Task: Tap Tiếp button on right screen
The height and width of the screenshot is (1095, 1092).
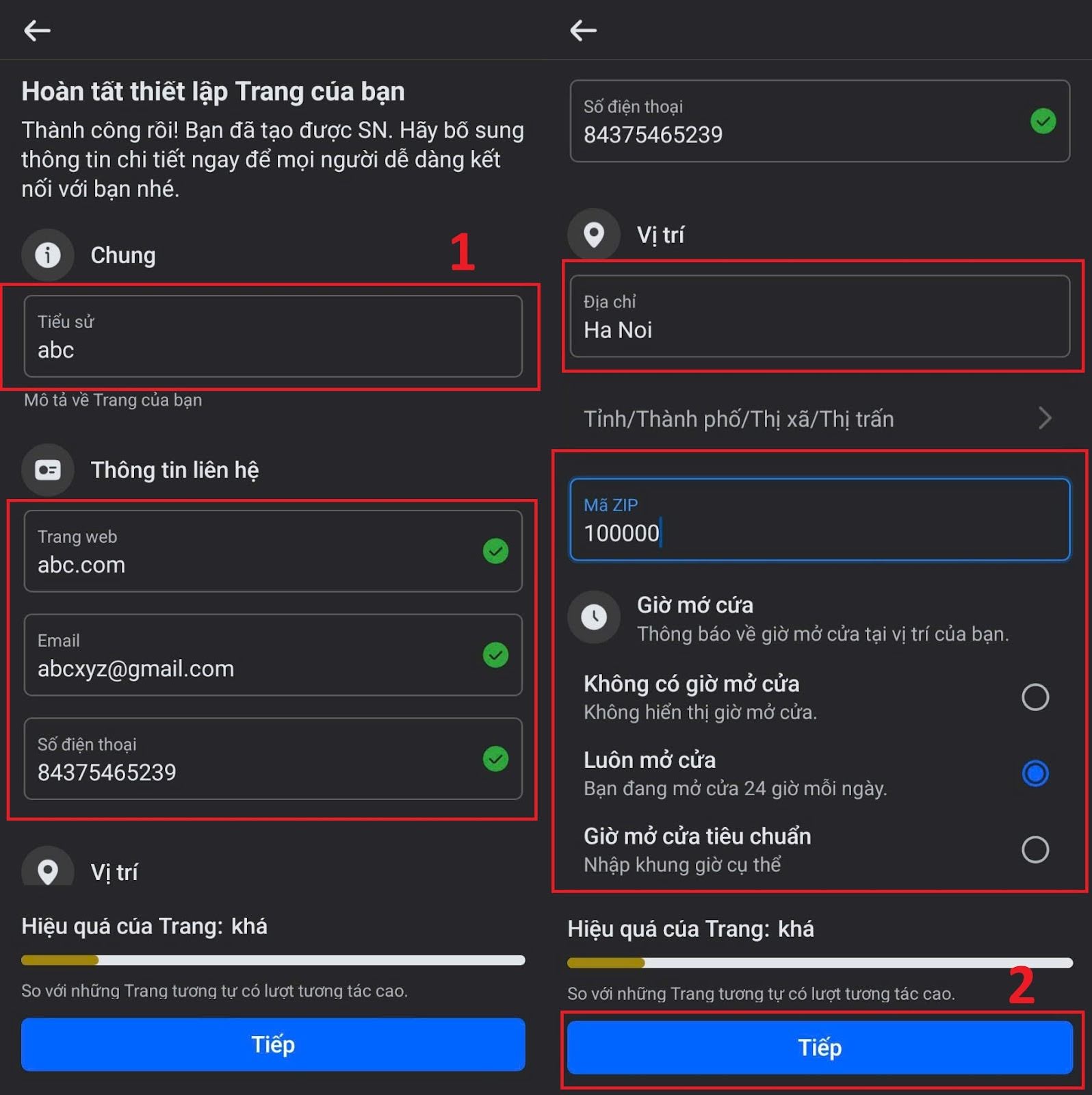Action: 820,1048
